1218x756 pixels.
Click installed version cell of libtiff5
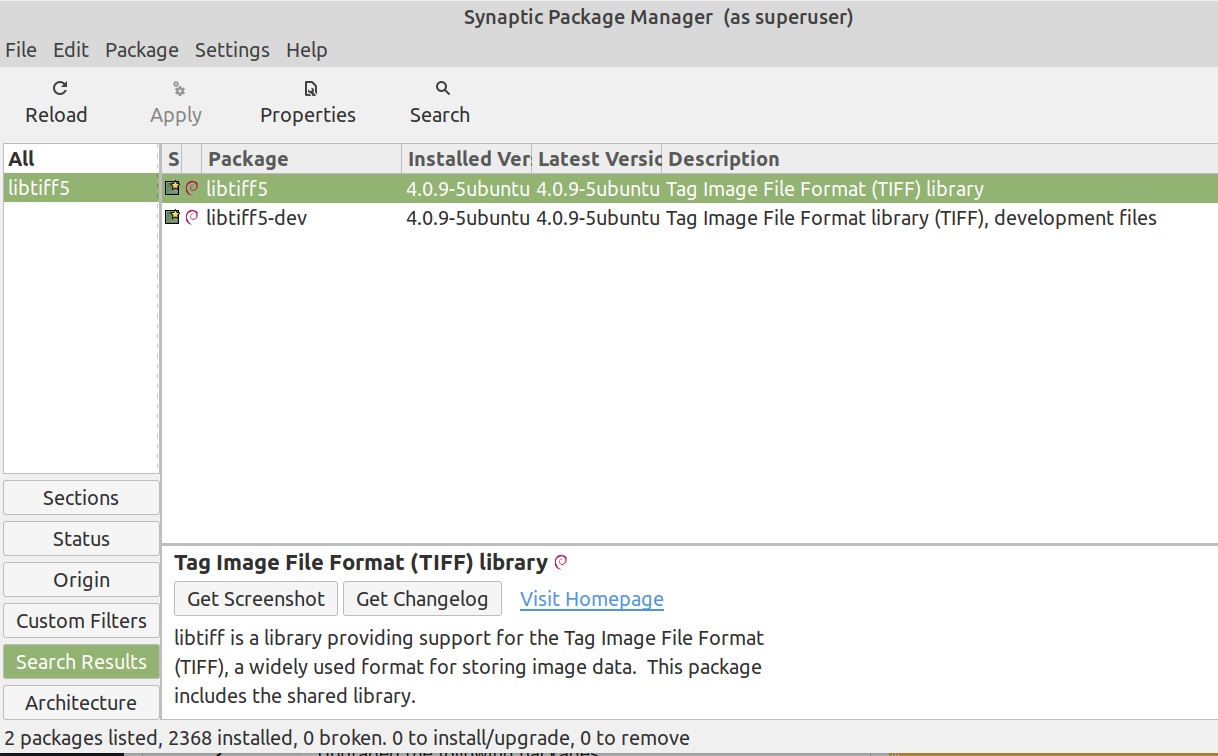pos(468,188)
